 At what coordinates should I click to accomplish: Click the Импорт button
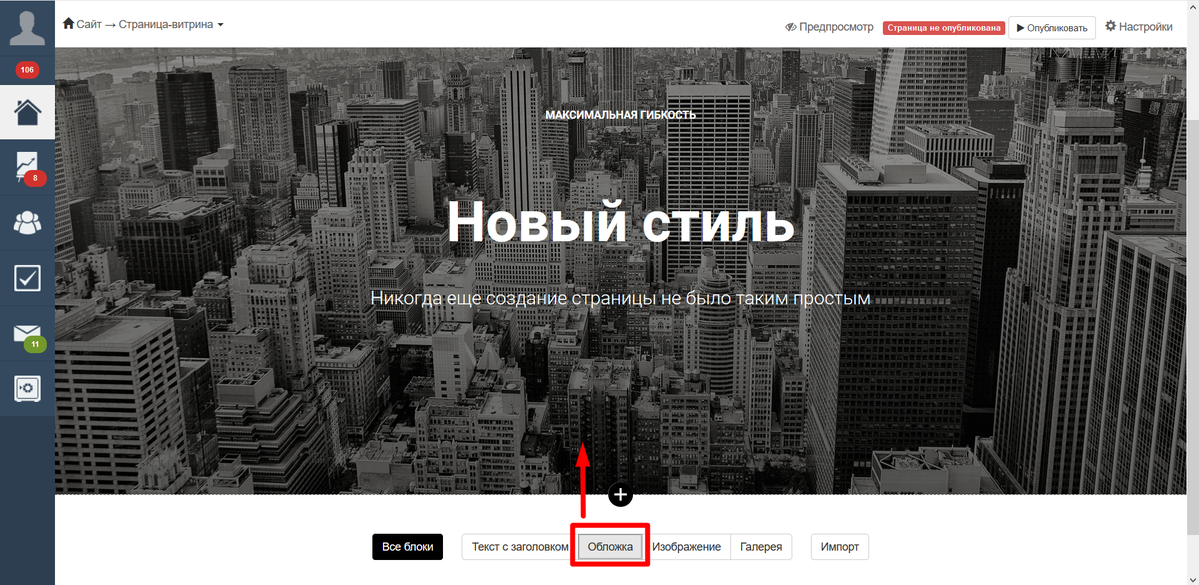point(840,547)
